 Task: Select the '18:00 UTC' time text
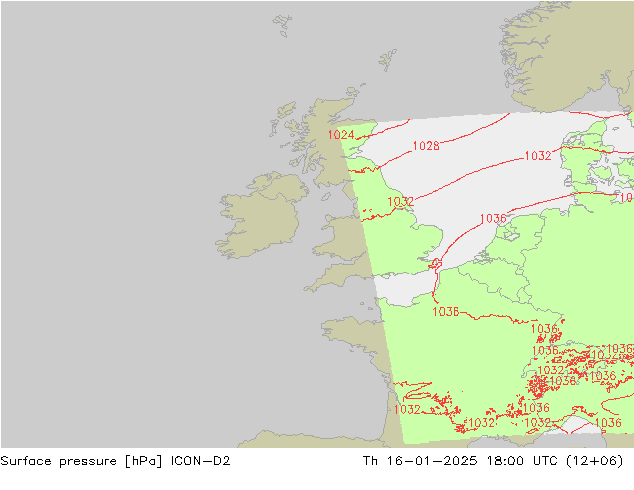click(522, 461)
